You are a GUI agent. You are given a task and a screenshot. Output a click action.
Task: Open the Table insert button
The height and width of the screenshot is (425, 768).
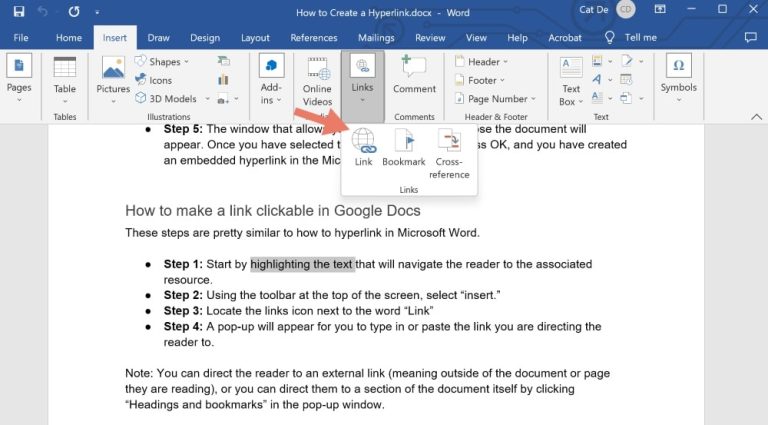65,79
